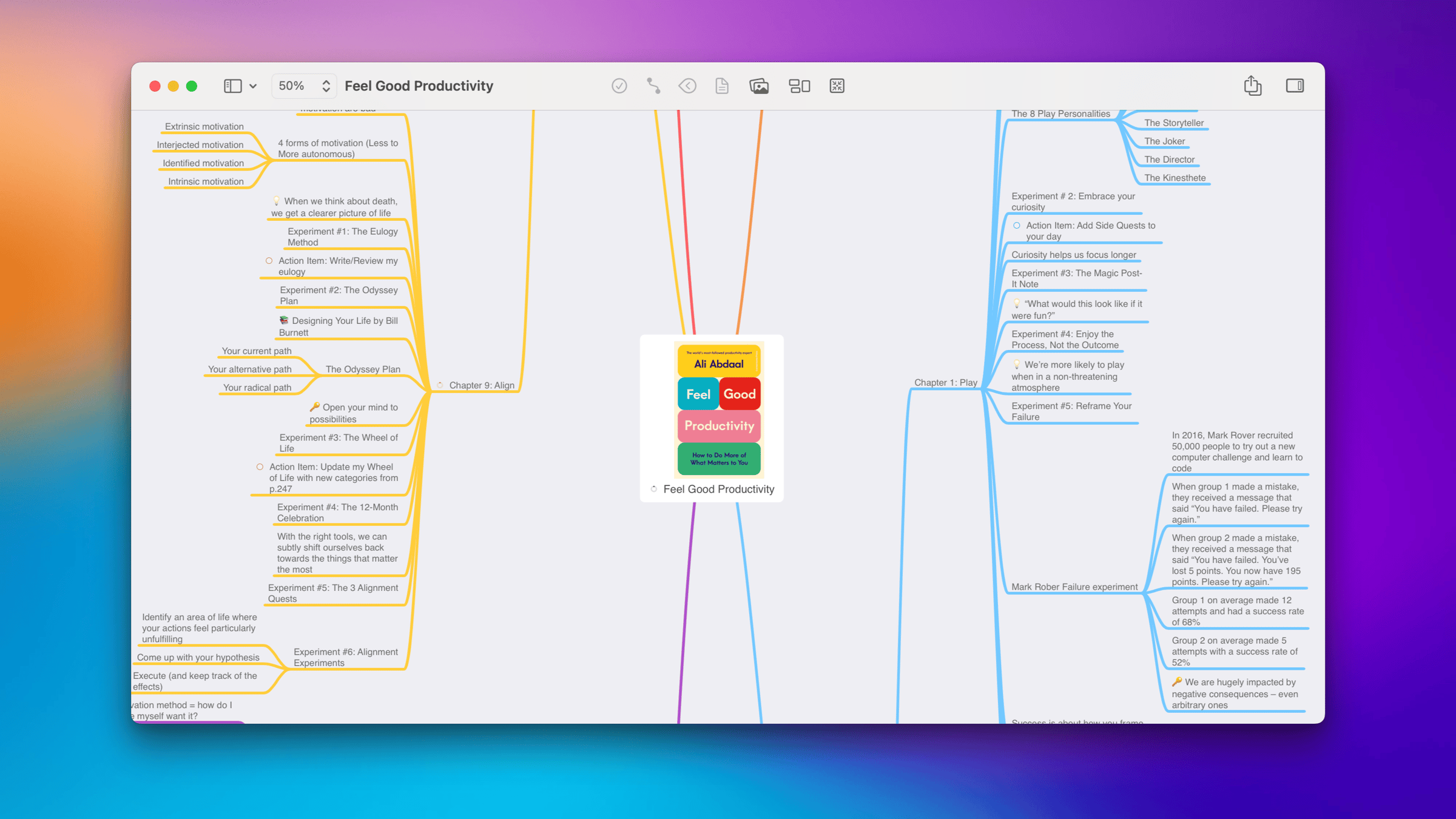Toggle the right inspector panel
Screen dimensions: 1456x819
[x=1295, y=86]
